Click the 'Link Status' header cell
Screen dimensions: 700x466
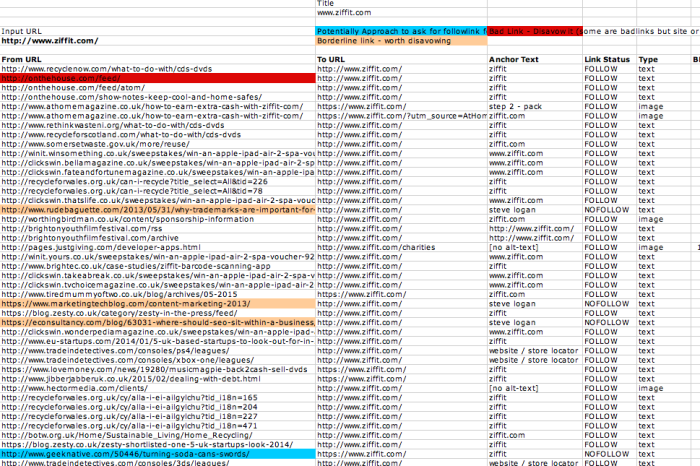[x=609, y=59]
